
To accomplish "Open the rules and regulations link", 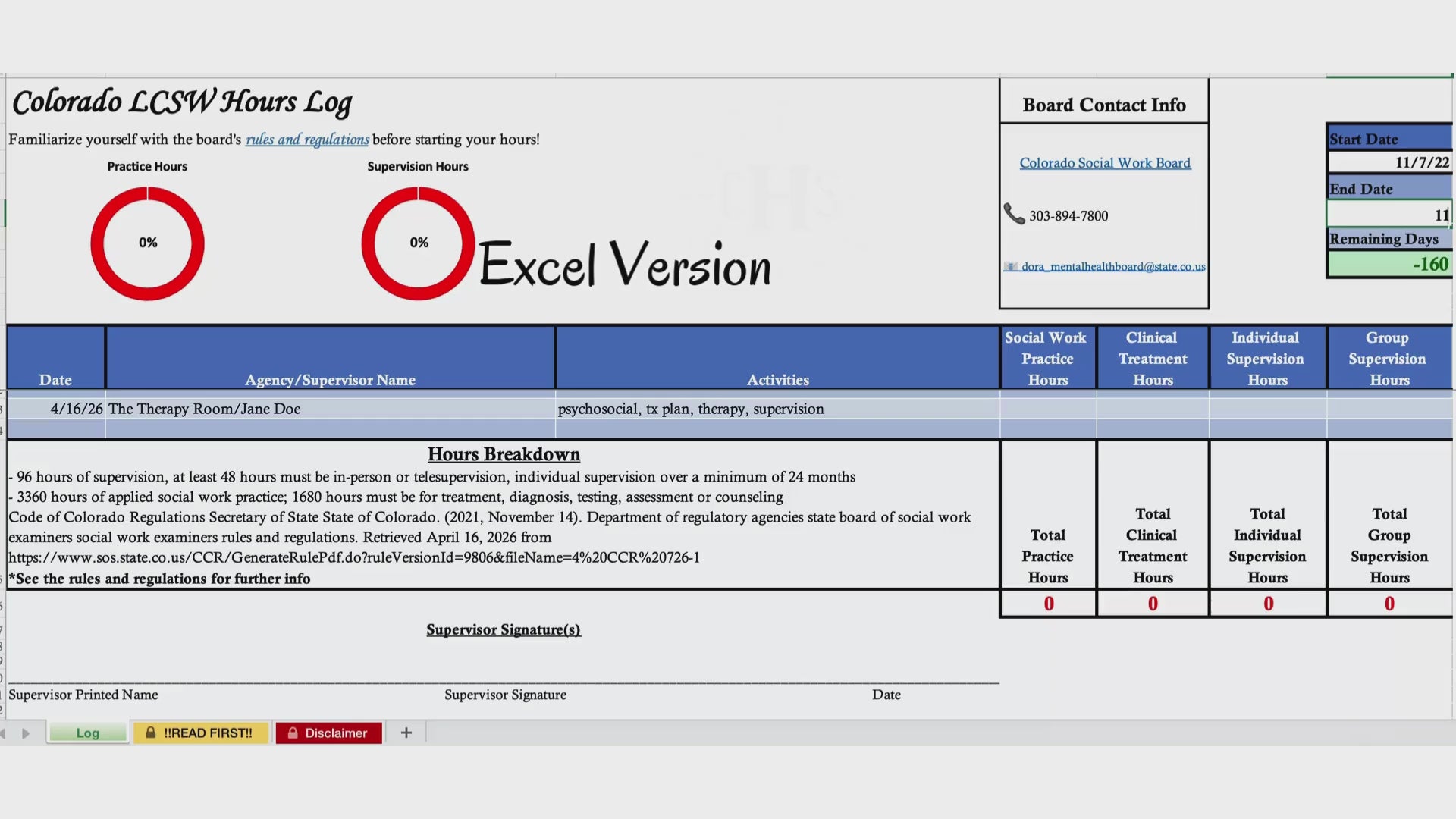I will click(307, 140).
